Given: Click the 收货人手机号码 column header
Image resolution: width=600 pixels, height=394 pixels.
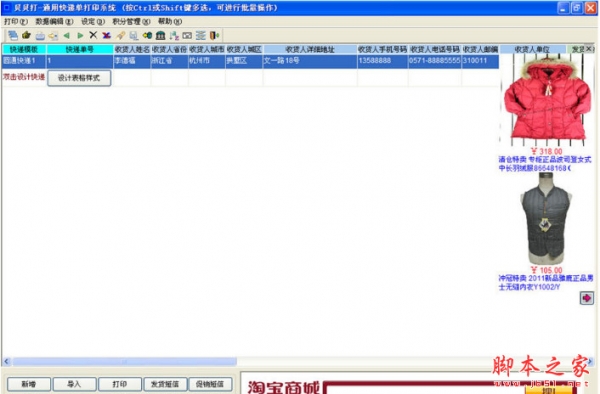Looking at the screenshot, I should pos(383,49).
